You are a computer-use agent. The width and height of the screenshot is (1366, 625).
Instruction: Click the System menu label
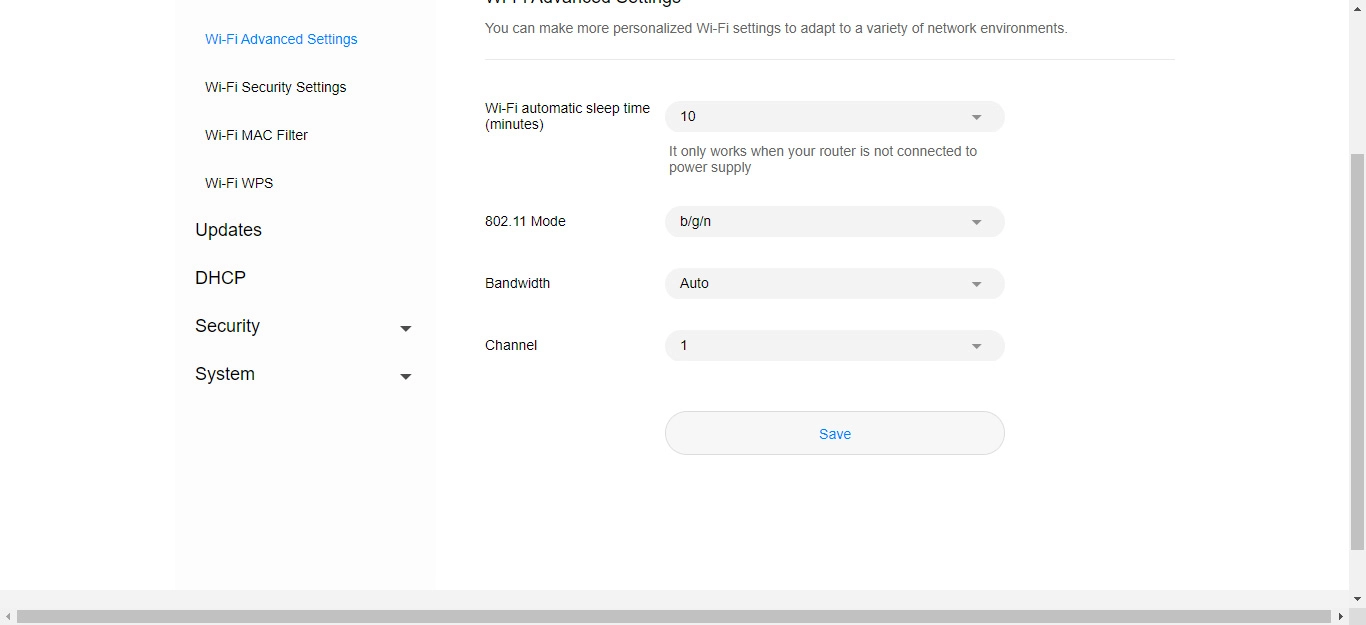(x=225, y=374)
